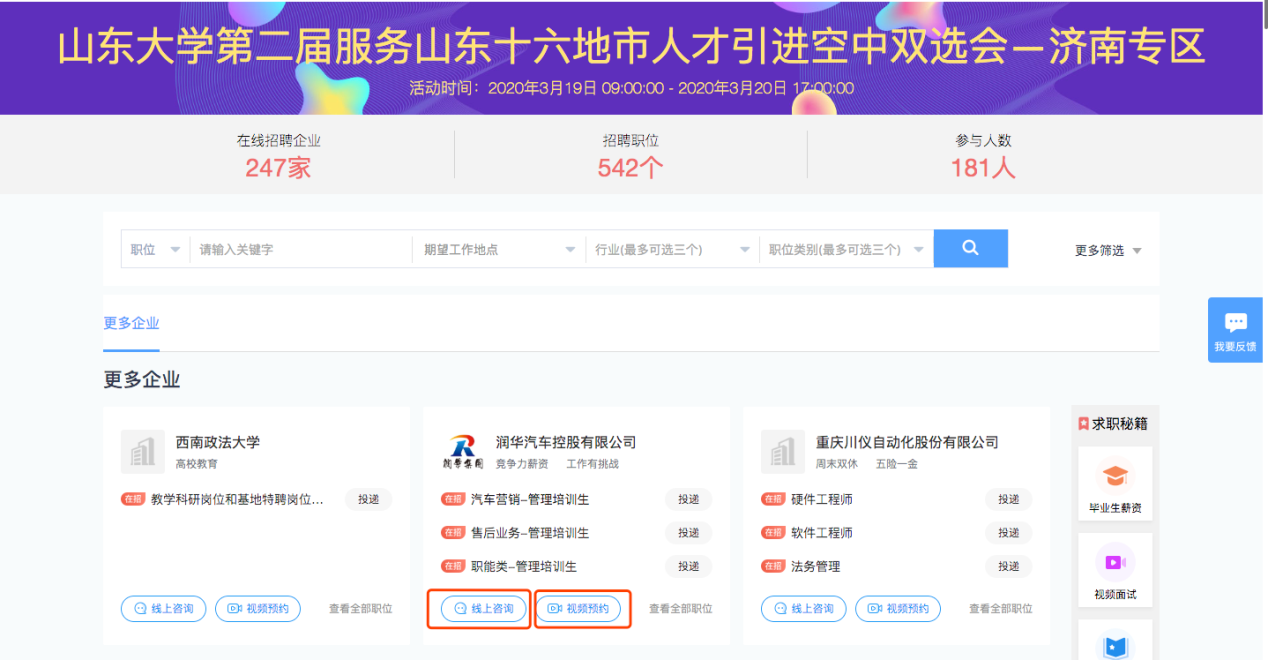Book 视频预约 with 重庆川仪自动化股份有限公司
Image resolution: width=1268 pixels, height=660 pixels.
click(898, 608)
